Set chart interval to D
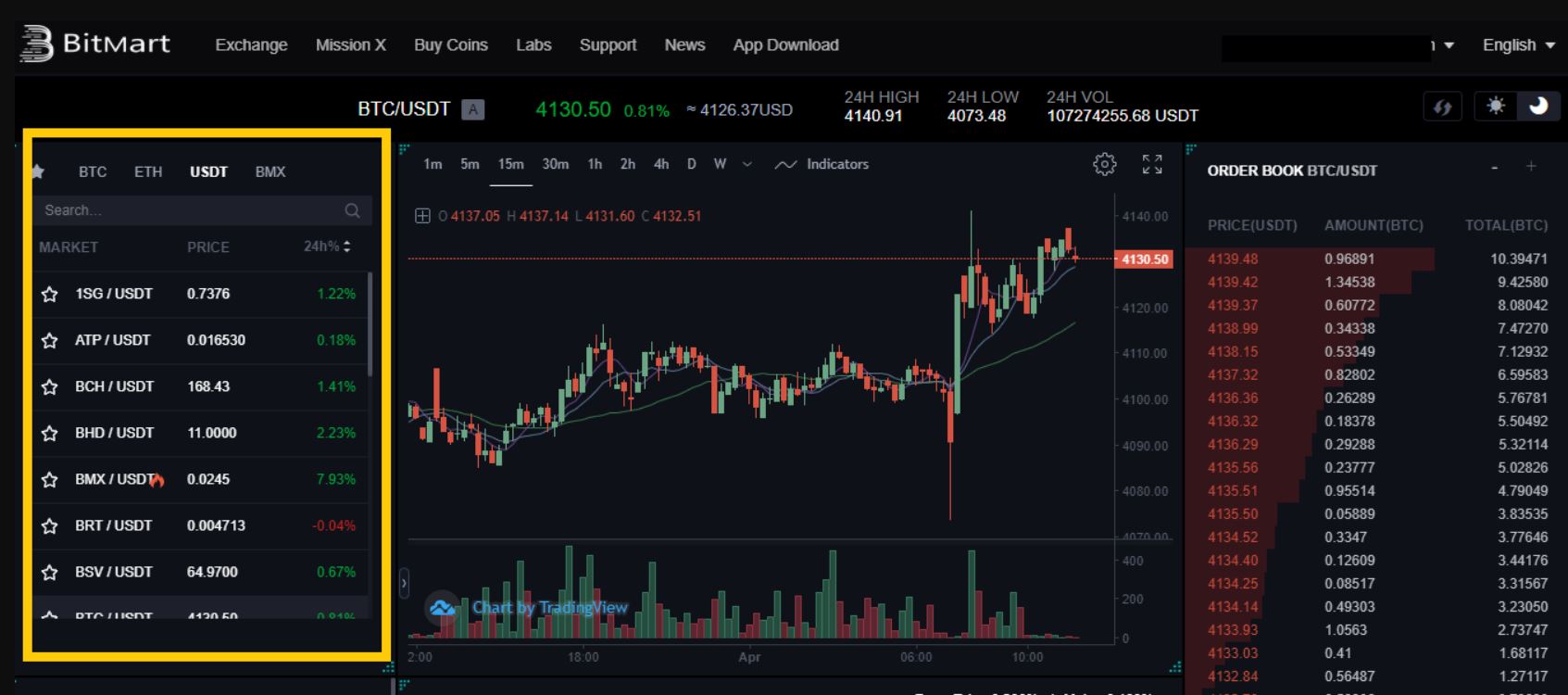The width and height of the screenshot is (1568, 695). click(691, 164)
